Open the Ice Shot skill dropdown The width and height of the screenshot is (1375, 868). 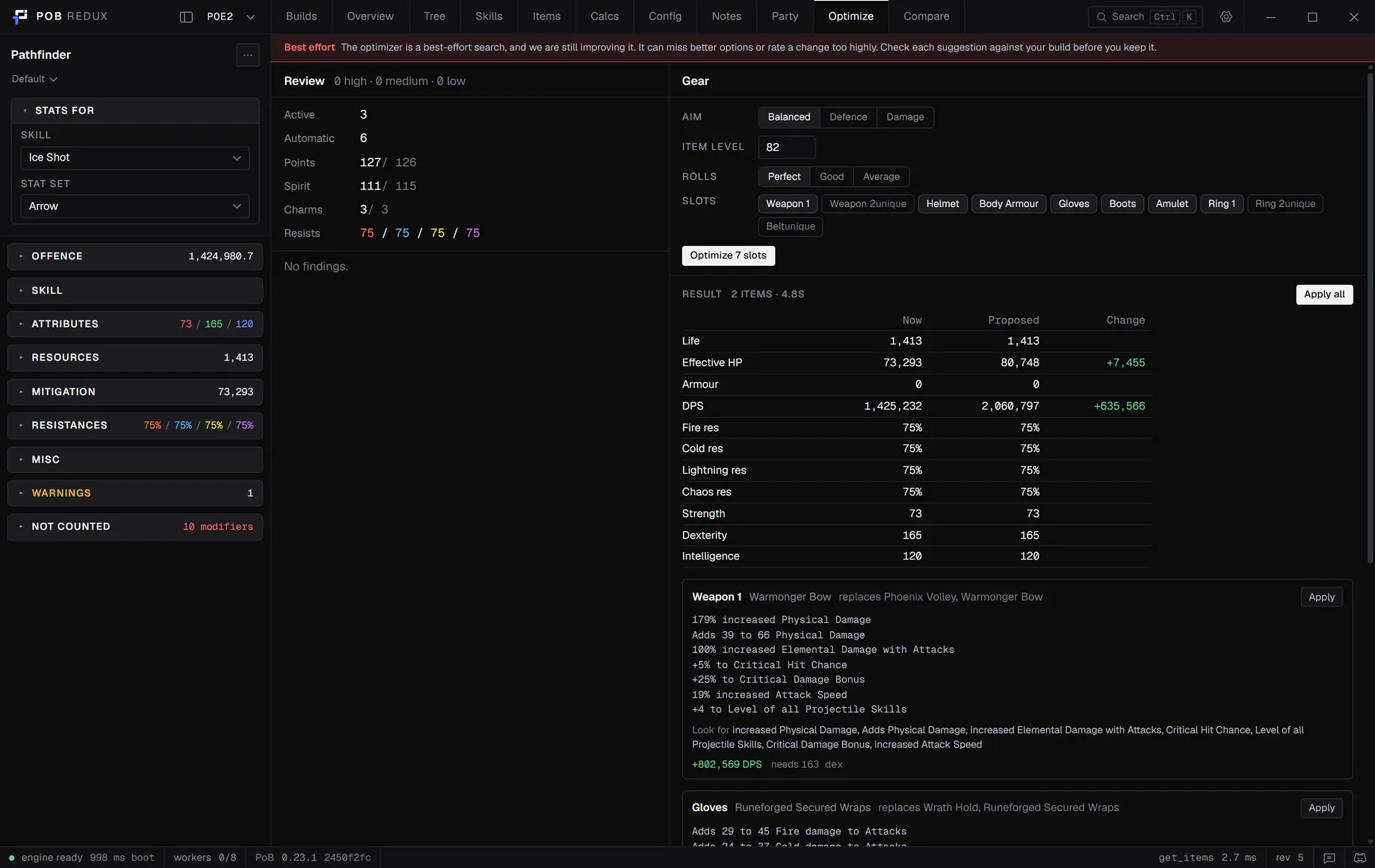(135, 158)
